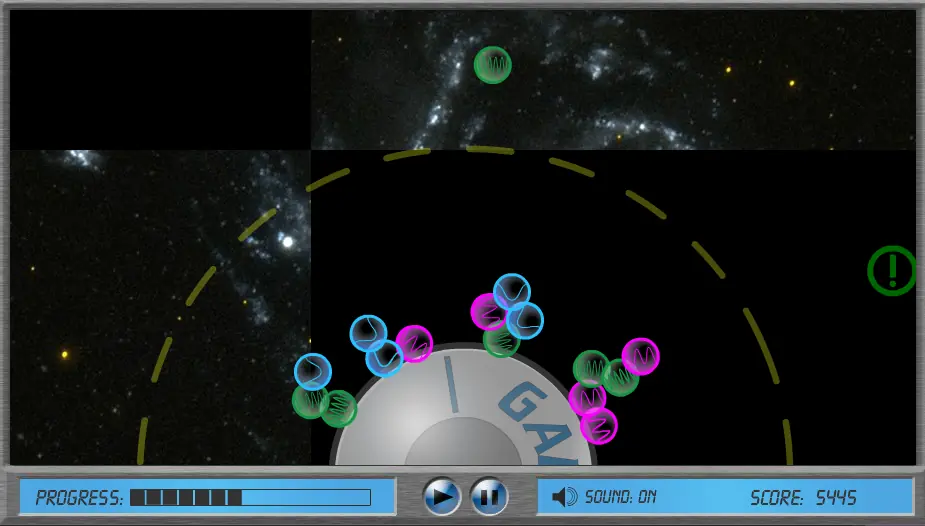Click the progress bar
The width and height of the screenshot is (925, 526).
click(250, 498)
